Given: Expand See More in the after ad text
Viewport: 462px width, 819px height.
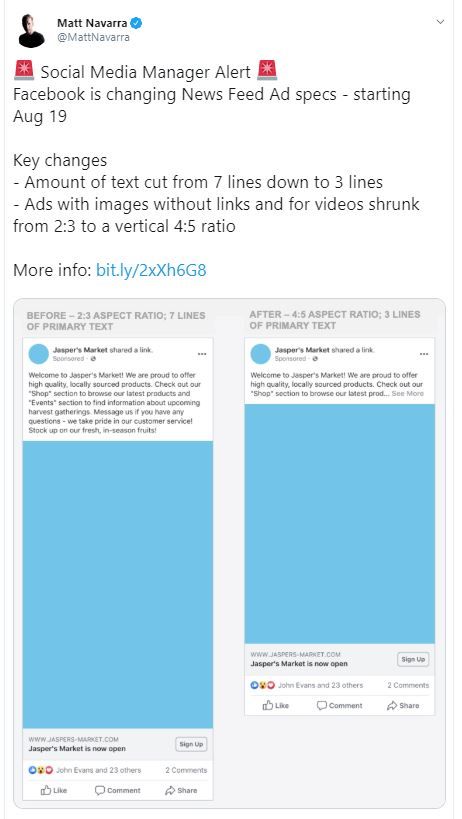Looking at the screenshot, I should click(408, 393).
